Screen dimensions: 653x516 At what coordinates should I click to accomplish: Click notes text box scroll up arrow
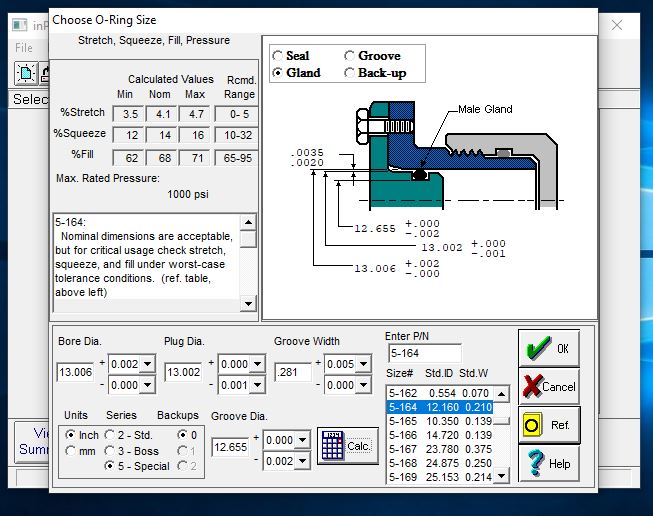click(248, 222)
